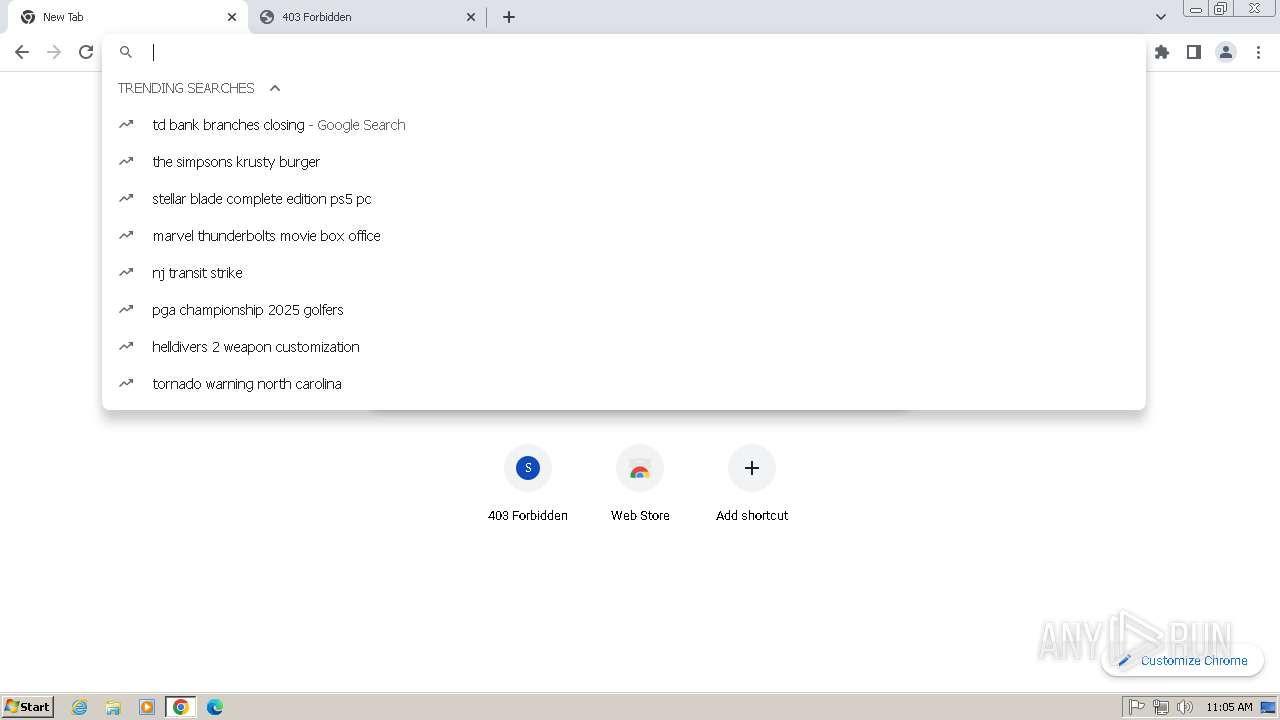
Task: Open the Extensions puzzle icon
Action: (x=1162, y=52)
